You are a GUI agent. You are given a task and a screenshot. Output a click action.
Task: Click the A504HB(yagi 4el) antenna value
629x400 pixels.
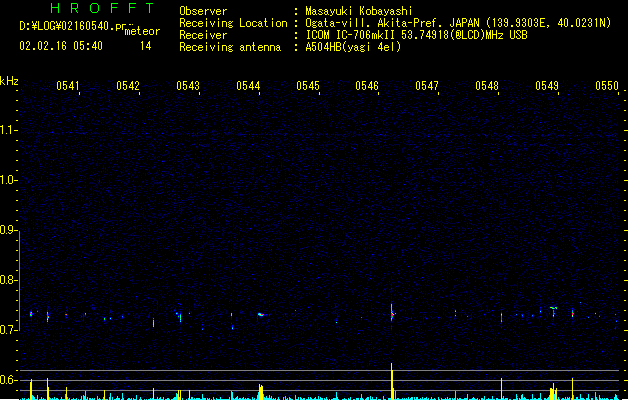pyautogui.click(x=353, y=47)
